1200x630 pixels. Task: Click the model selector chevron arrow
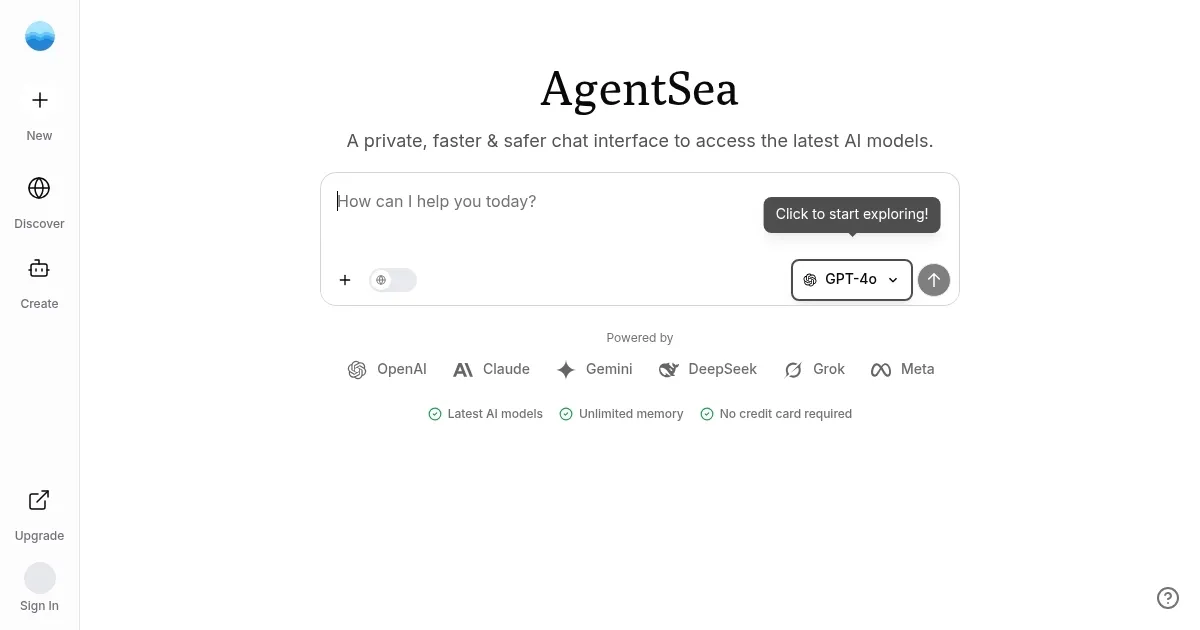892,280
